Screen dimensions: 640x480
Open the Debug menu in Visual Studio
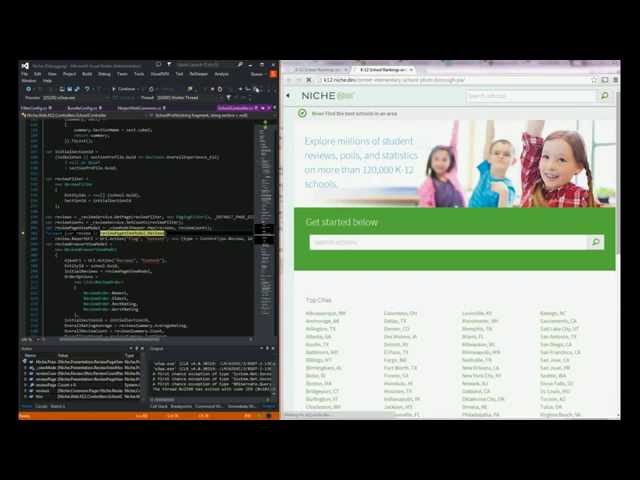pos(104,74)
